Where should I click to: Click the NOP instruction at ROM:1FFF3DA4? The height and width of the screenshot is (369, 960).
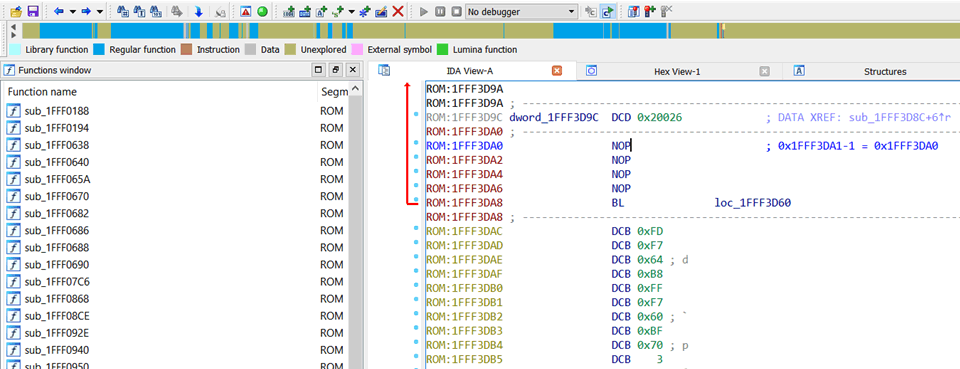coord(621,174)
